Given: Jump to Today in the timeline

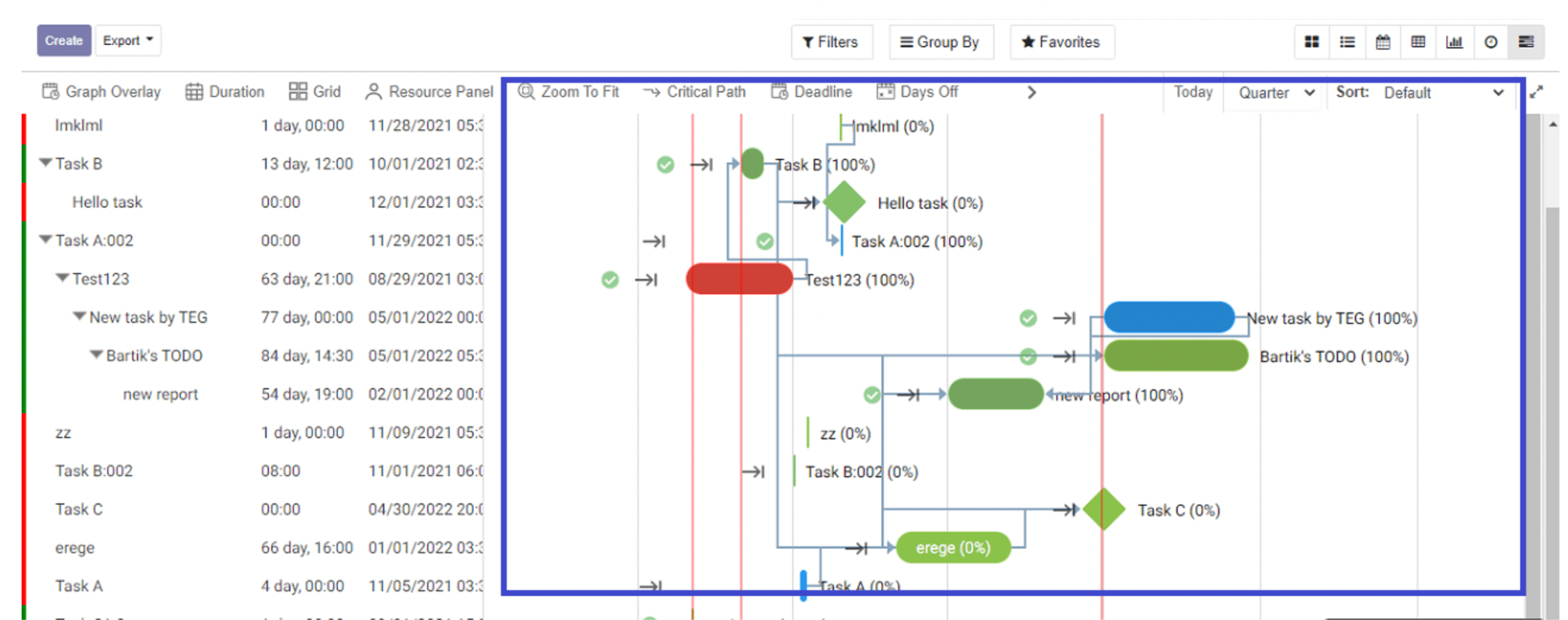Looking at the screenshot, I should (1192, 92).
